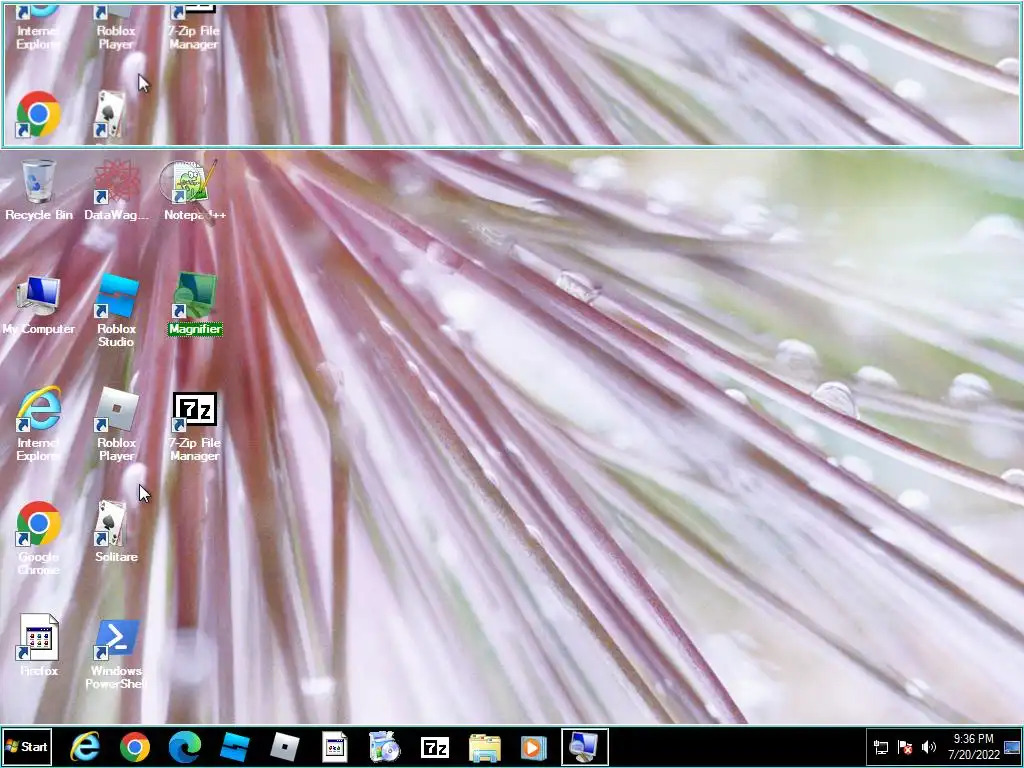Open the network tray icon
Image resolution: width=1024 pixels, height=768 pixels.
pos(881,747)
